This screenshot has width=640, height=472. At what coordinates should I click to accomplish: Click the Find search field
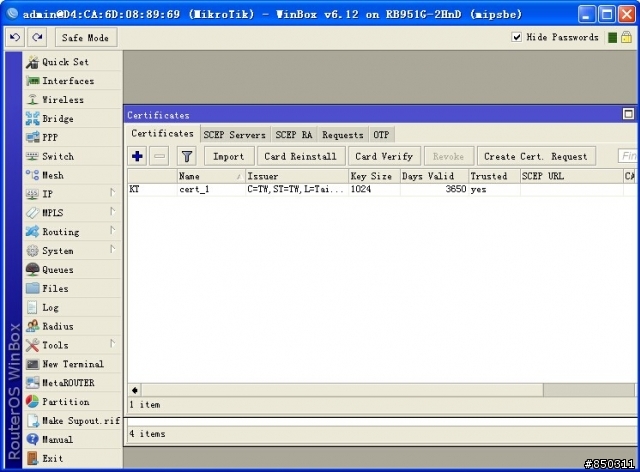coord(628,156)
